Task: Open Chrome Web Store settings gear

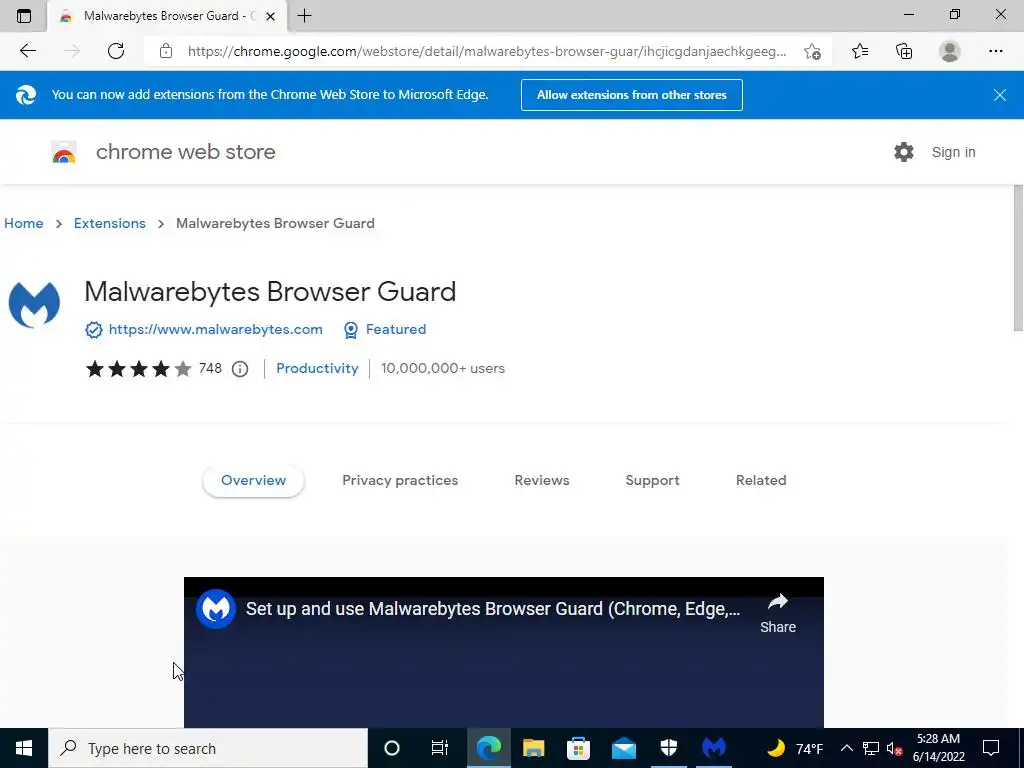Action: pyautogui.click(x=904, y=152)
